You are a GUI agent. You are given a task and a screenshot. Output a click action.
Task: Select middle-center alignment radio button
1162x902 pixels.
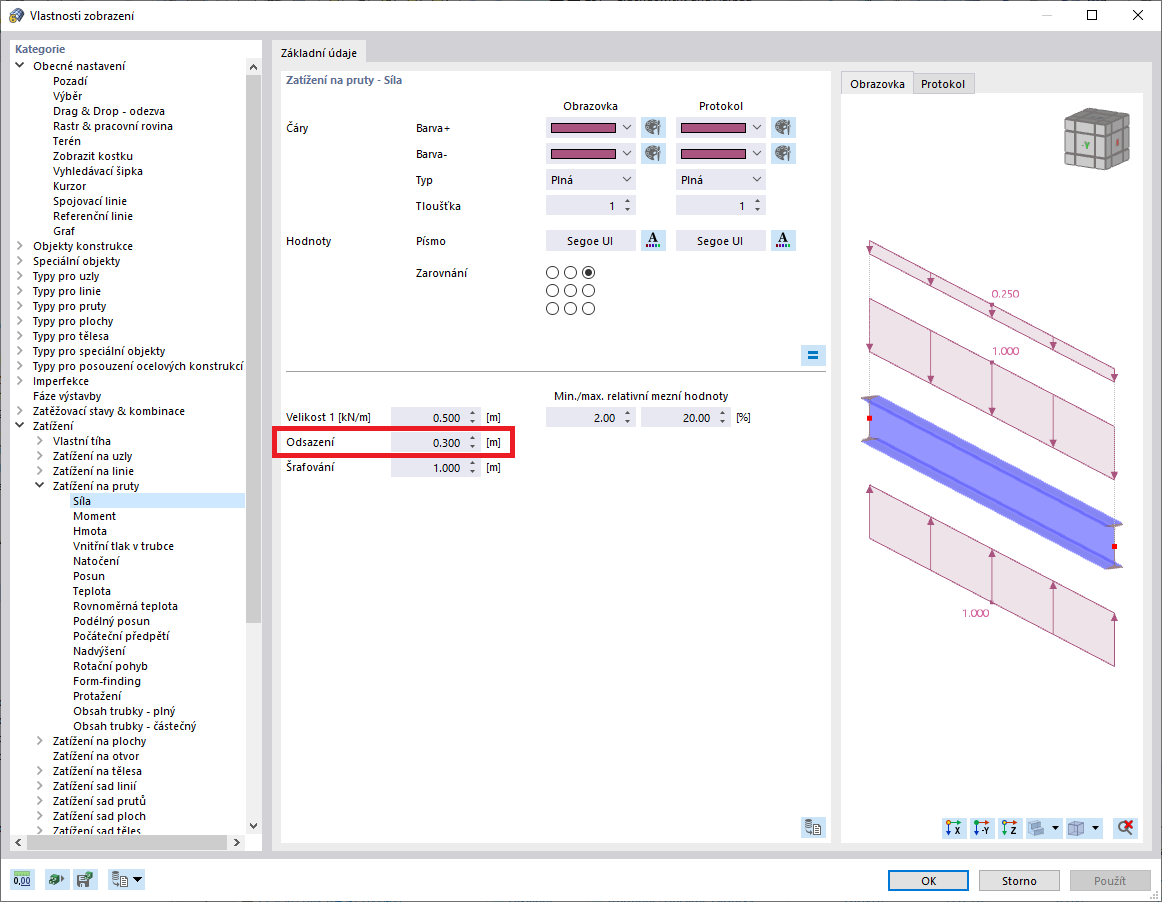tap(570, 291)
